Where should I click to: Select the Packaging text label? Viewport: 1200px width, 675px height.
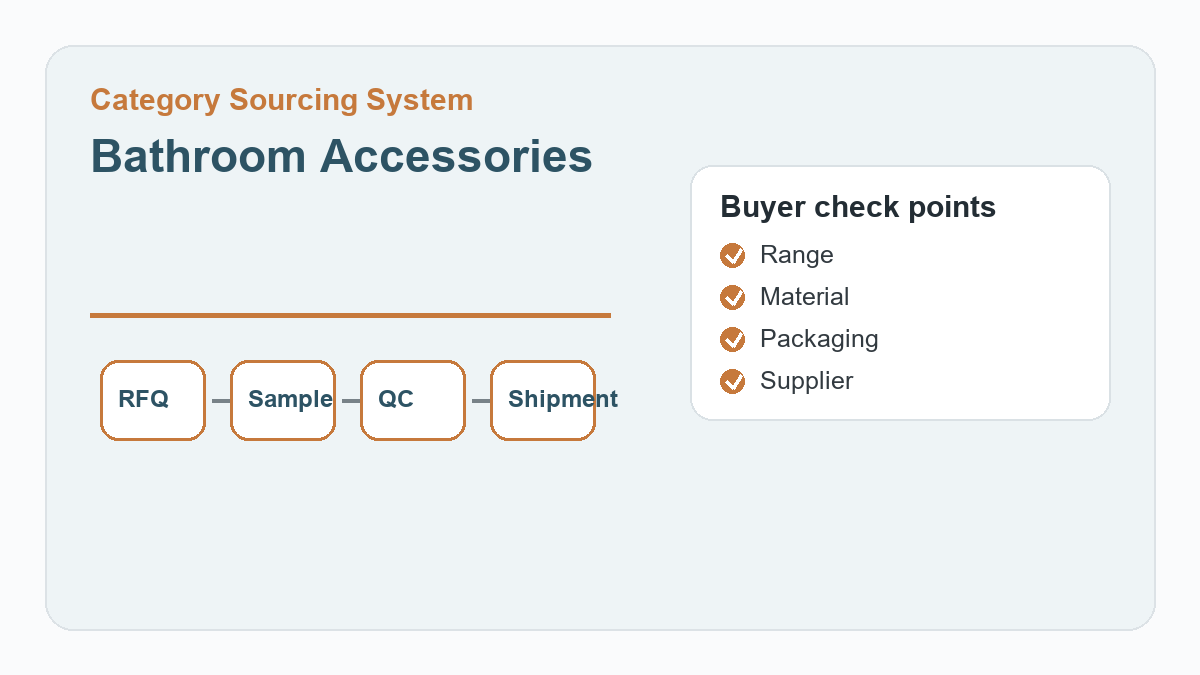819,339
